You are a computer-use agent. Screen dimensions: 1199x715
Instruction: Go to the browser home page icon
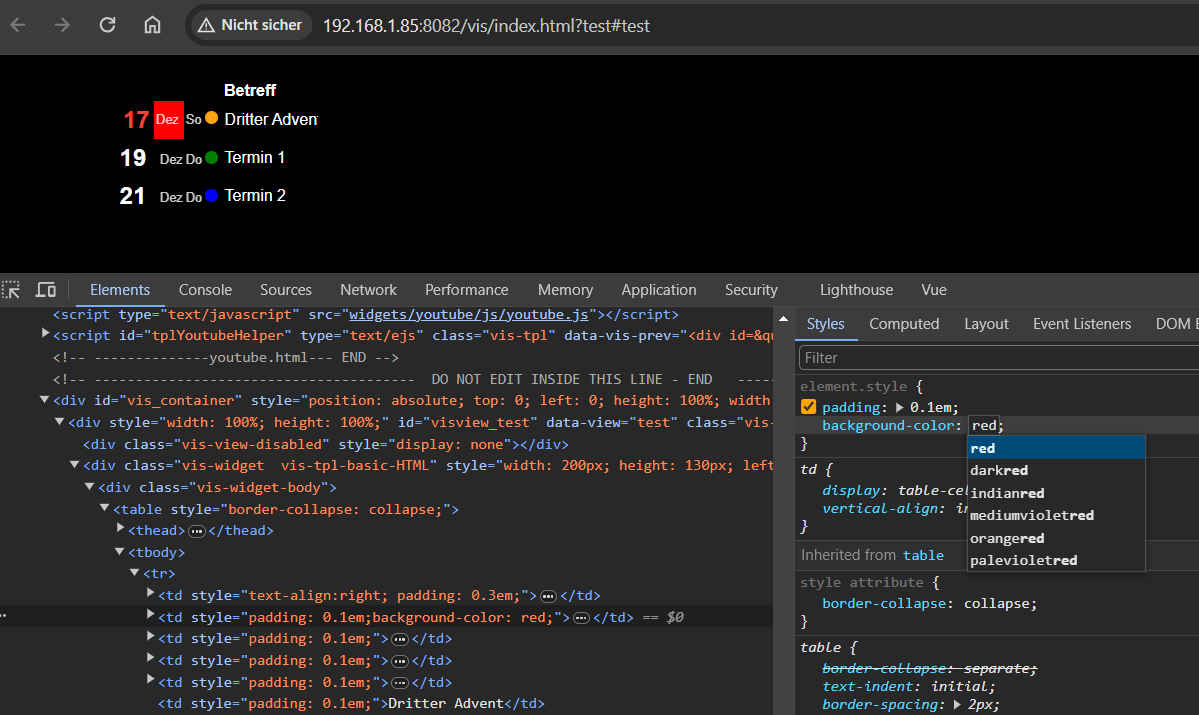point(152,25)
